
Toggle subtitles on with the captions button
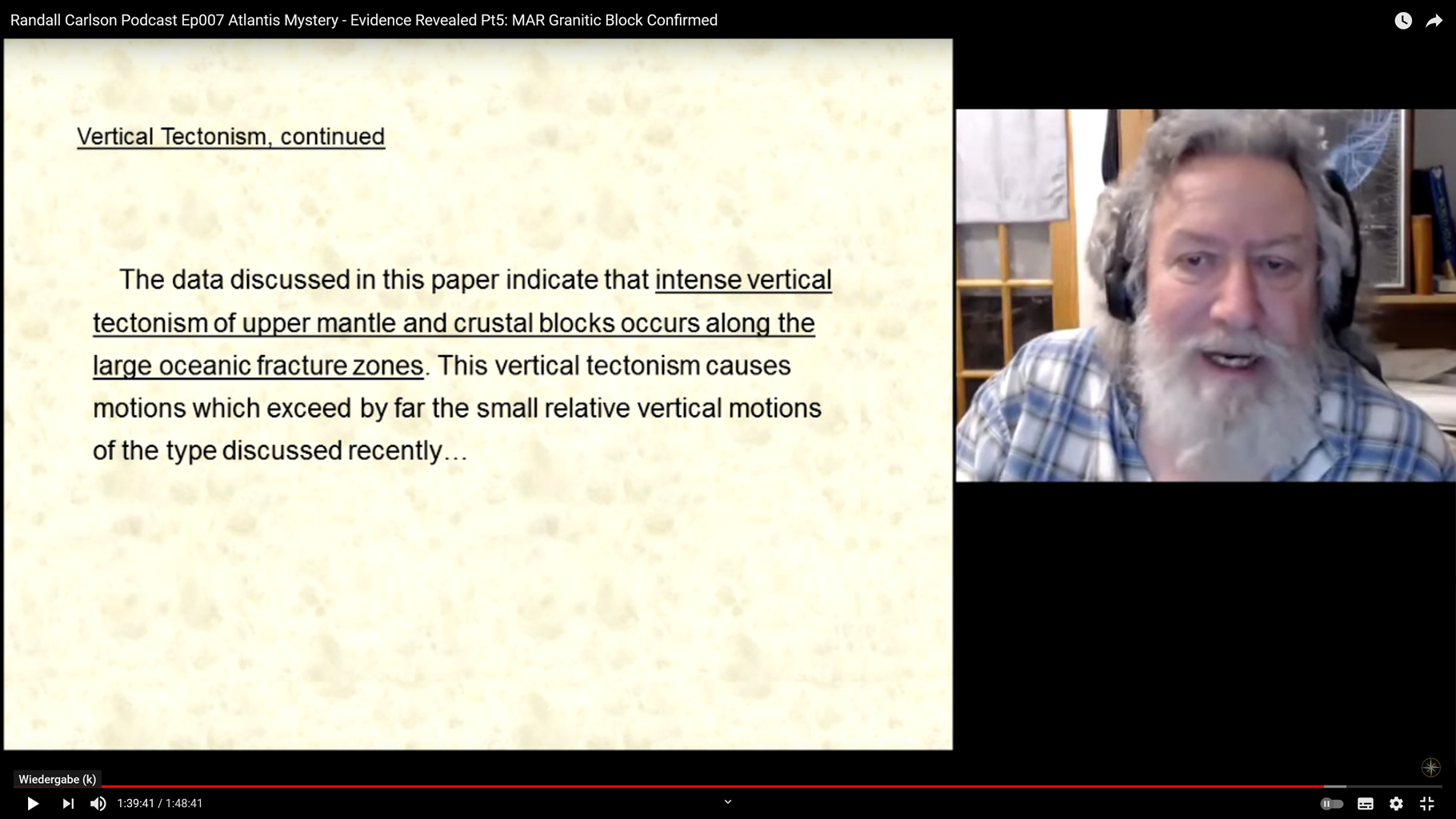click(x=1366, y=804)
